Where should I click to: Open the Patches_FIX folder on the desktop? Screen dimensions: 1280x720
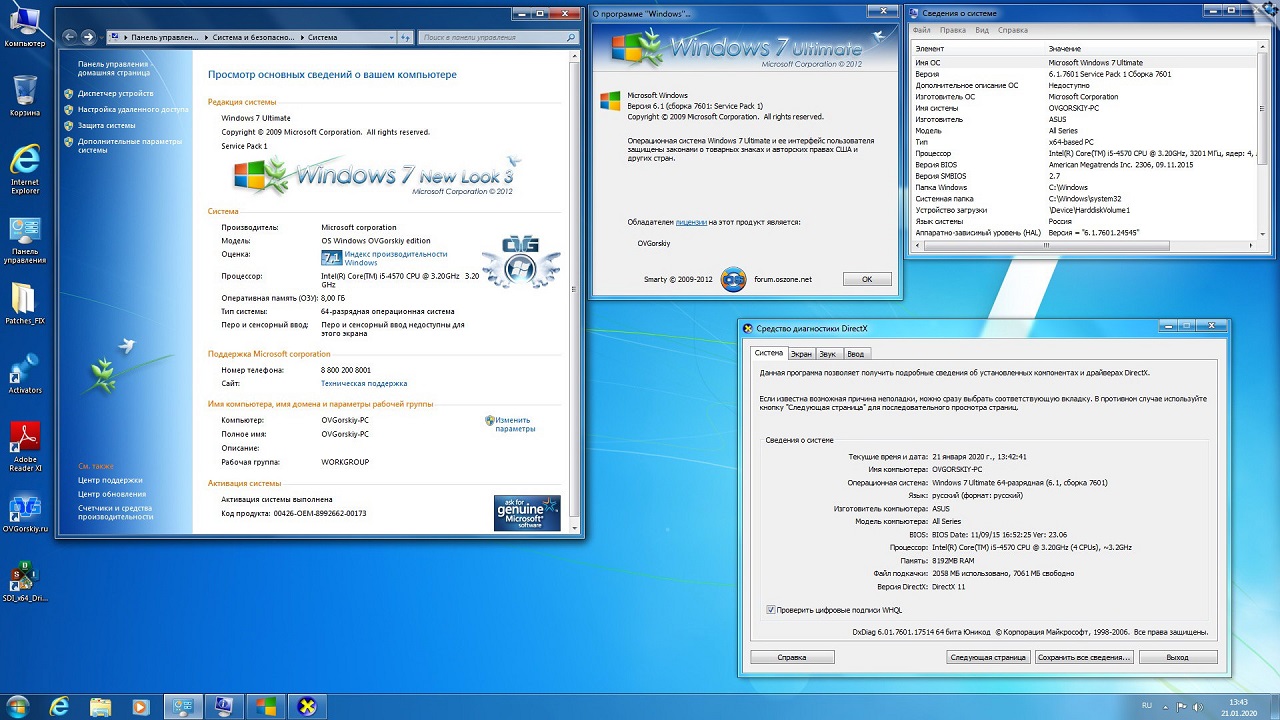(25, 302)
